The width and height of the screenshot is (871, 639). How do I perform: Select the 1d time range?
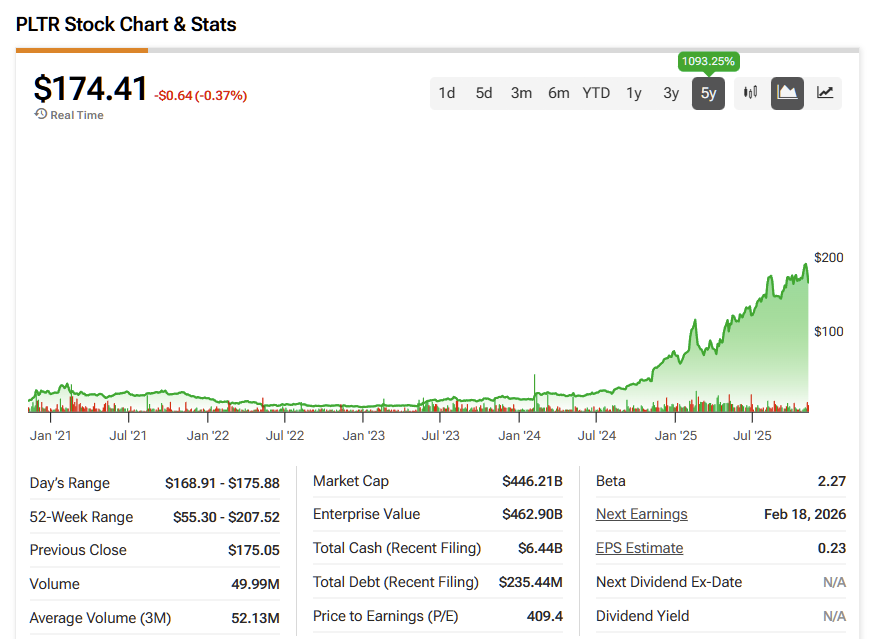pos(447,93)
